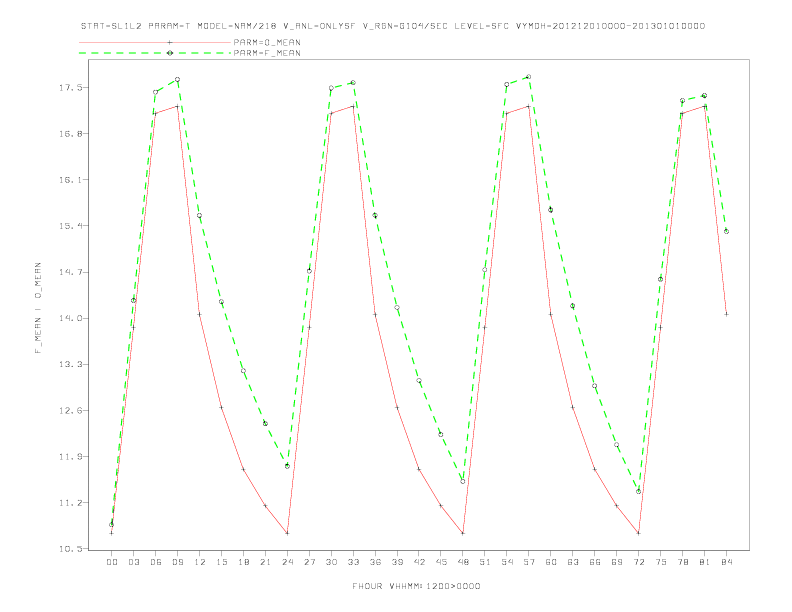The height and width of the screenshot is (612, 792).
Task: Click the 11.2 y-axis tick label
Action: tap(70, 503)
